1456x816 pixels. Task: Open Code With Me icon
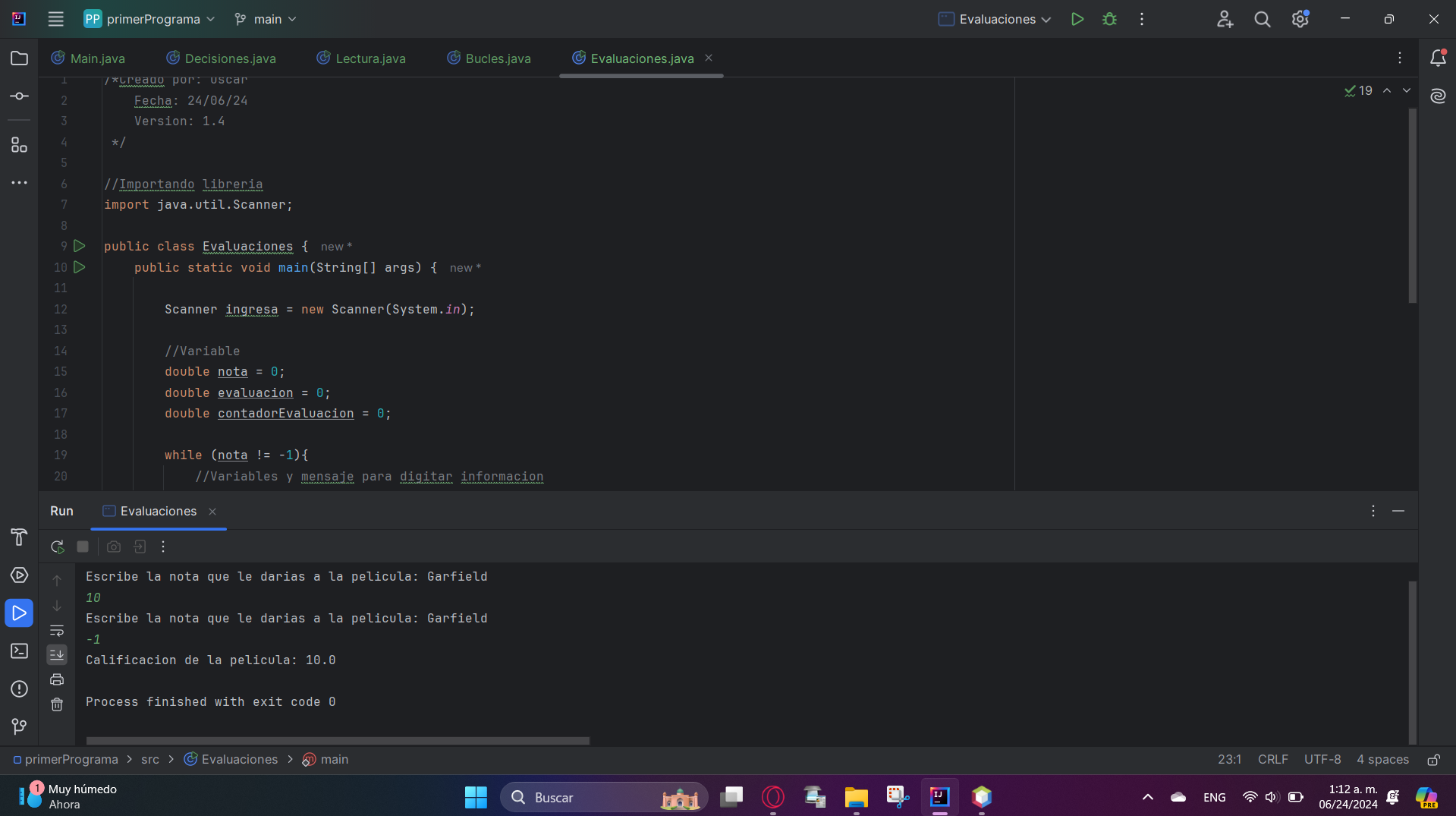tap(1225, 19)
